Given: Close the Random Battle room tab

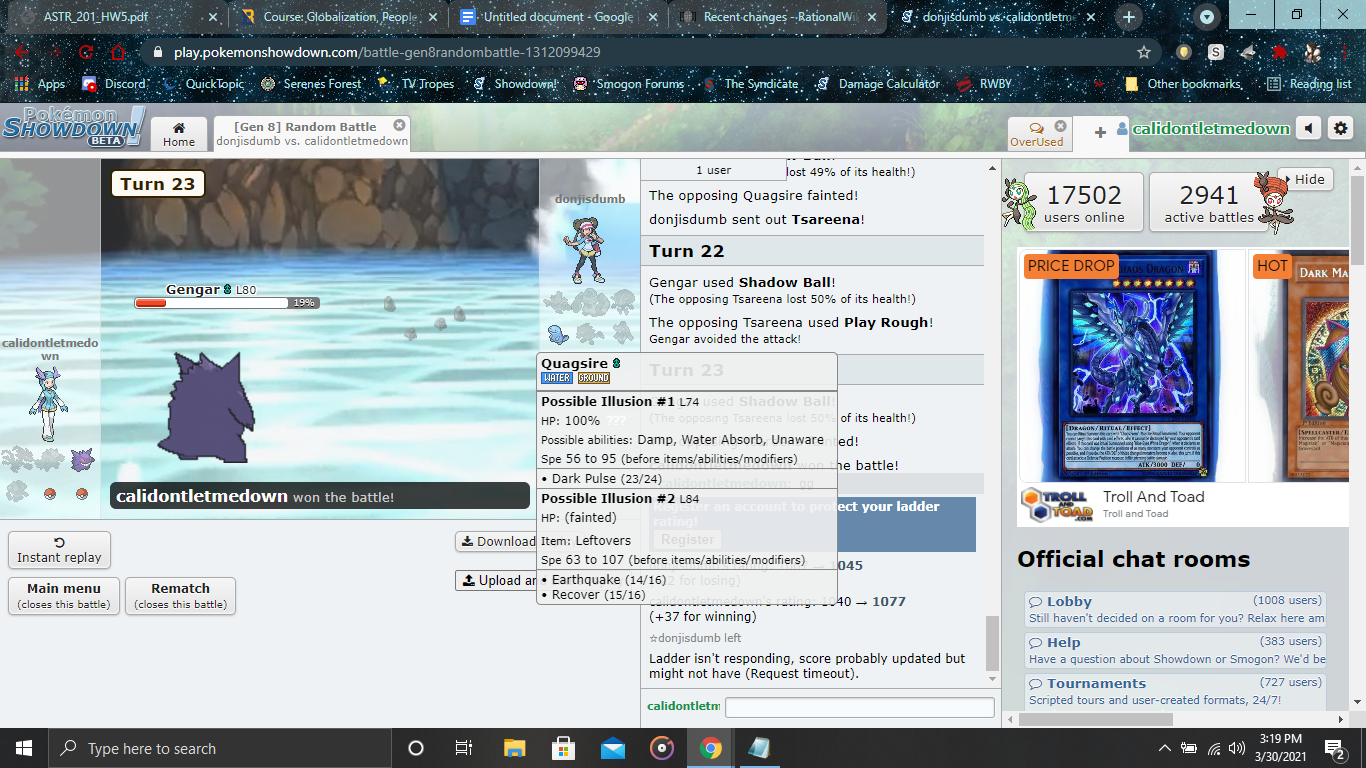Looking at the screenshot, I should [x=399, y=125].
